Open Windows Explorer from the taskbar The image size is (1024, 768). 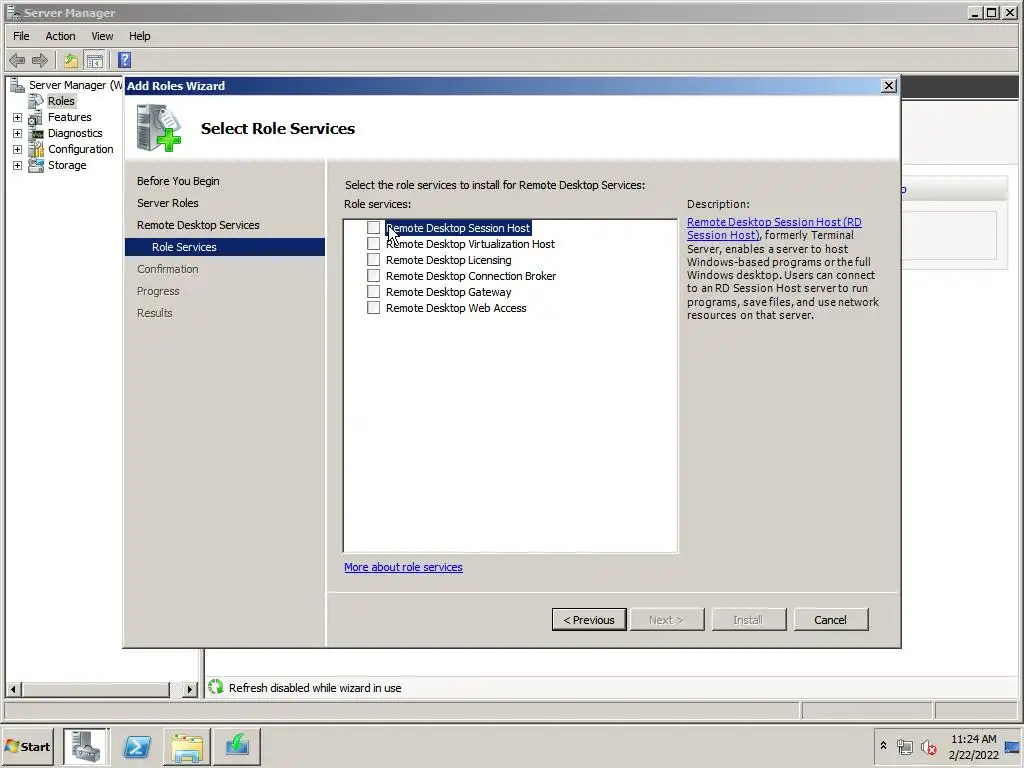[187, 746]
